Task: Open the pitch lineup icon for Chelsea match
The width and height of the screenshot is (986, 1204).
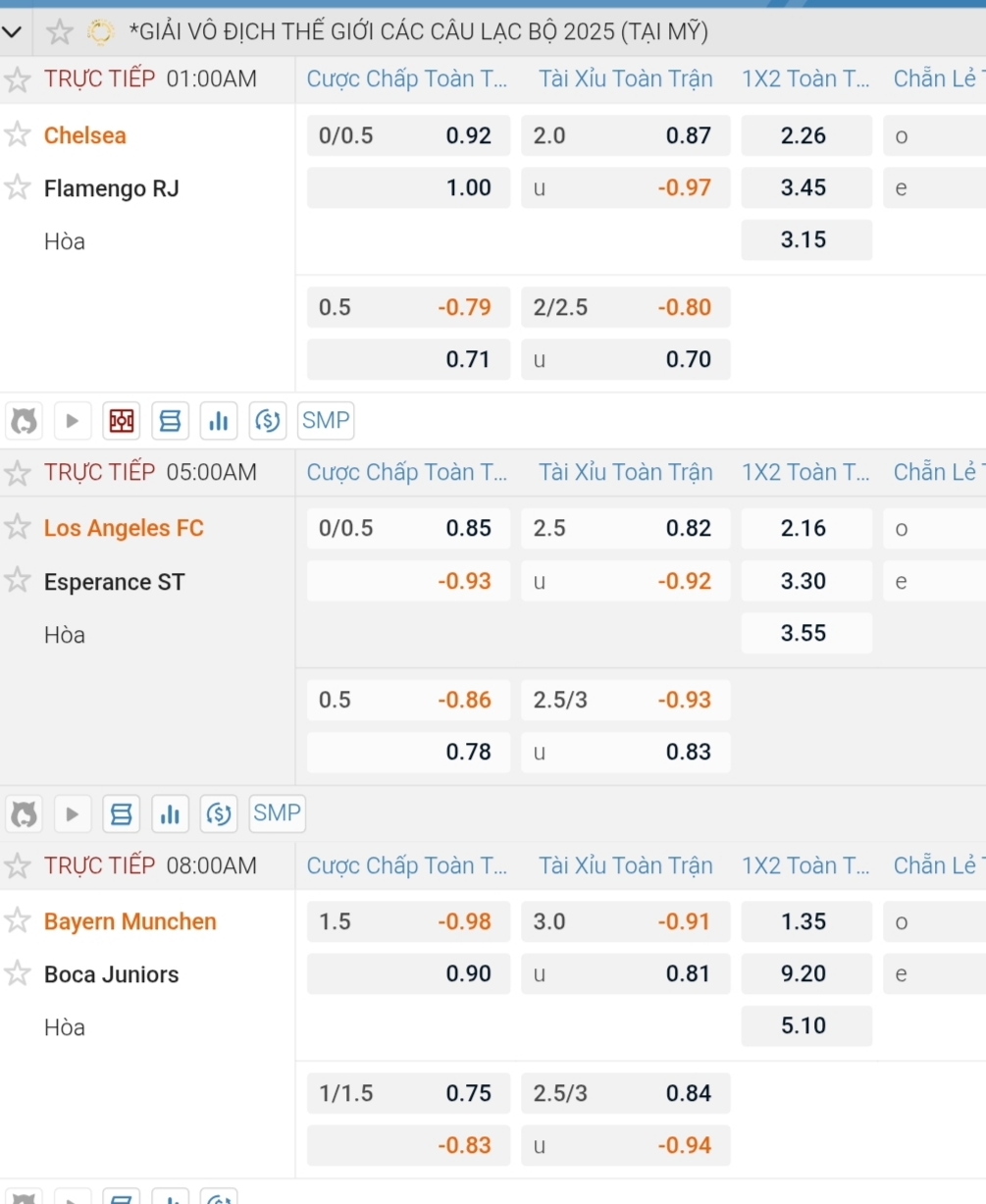Action: click(122, 421)
